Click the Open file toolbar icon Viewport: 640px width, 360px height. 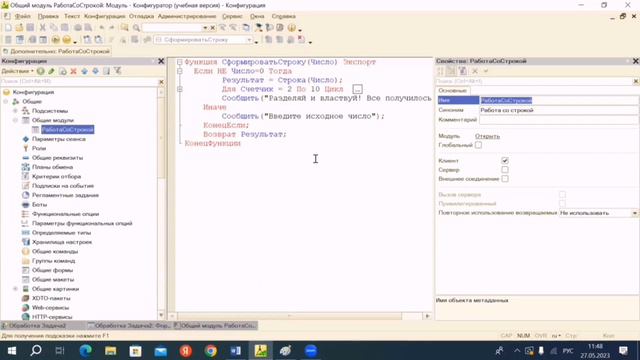[19, 27]
